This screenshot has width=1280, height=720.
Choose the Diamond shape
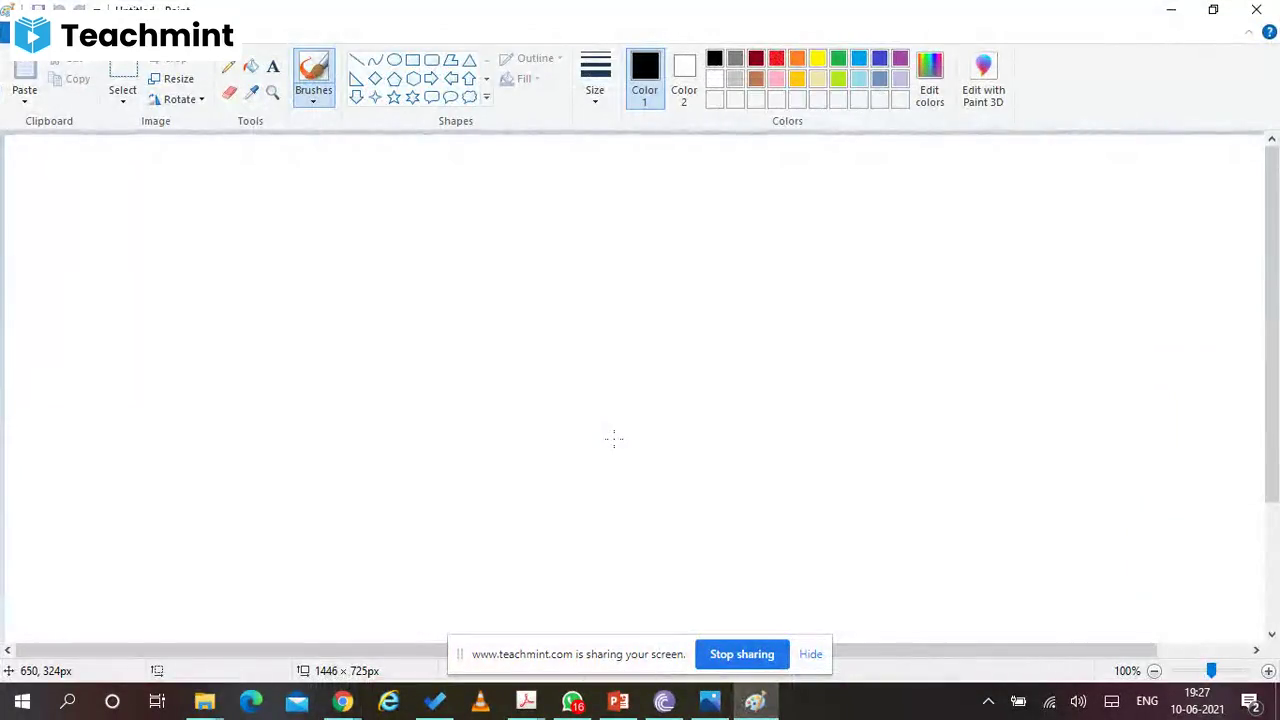(x=375, y=79)
